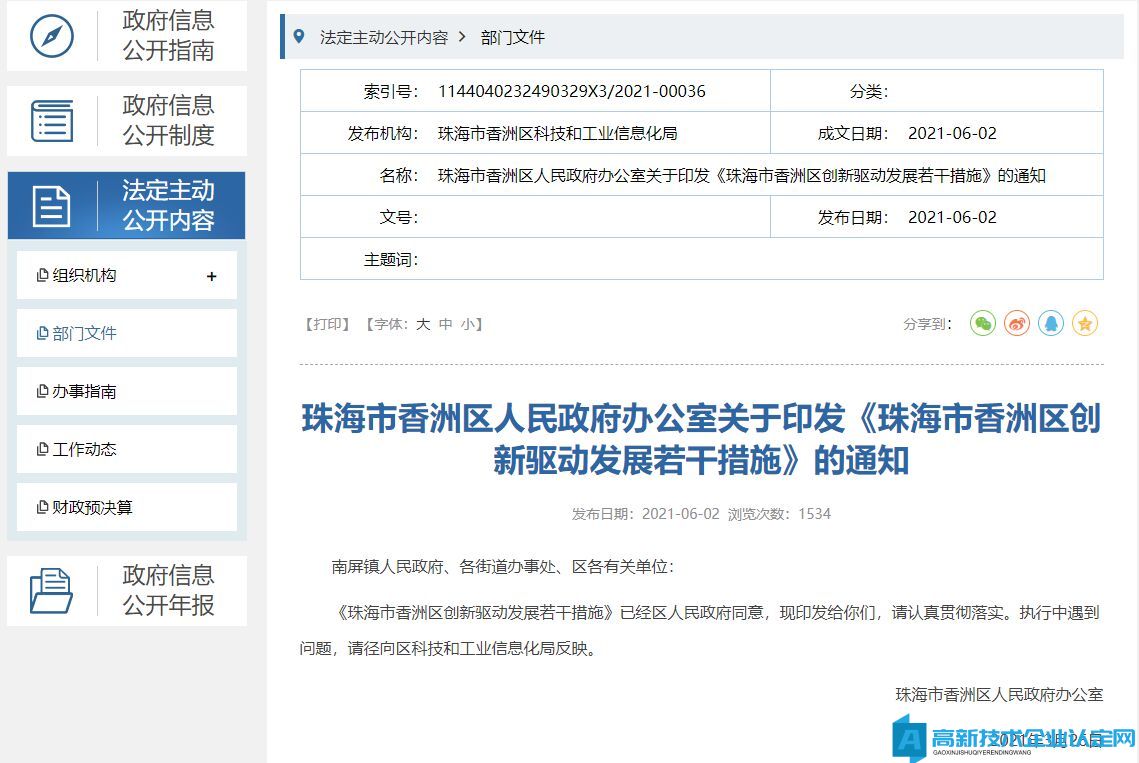1139x763 pixels.
Task: Expand the 组织机构 plus sign
Action: pos(211,276)
